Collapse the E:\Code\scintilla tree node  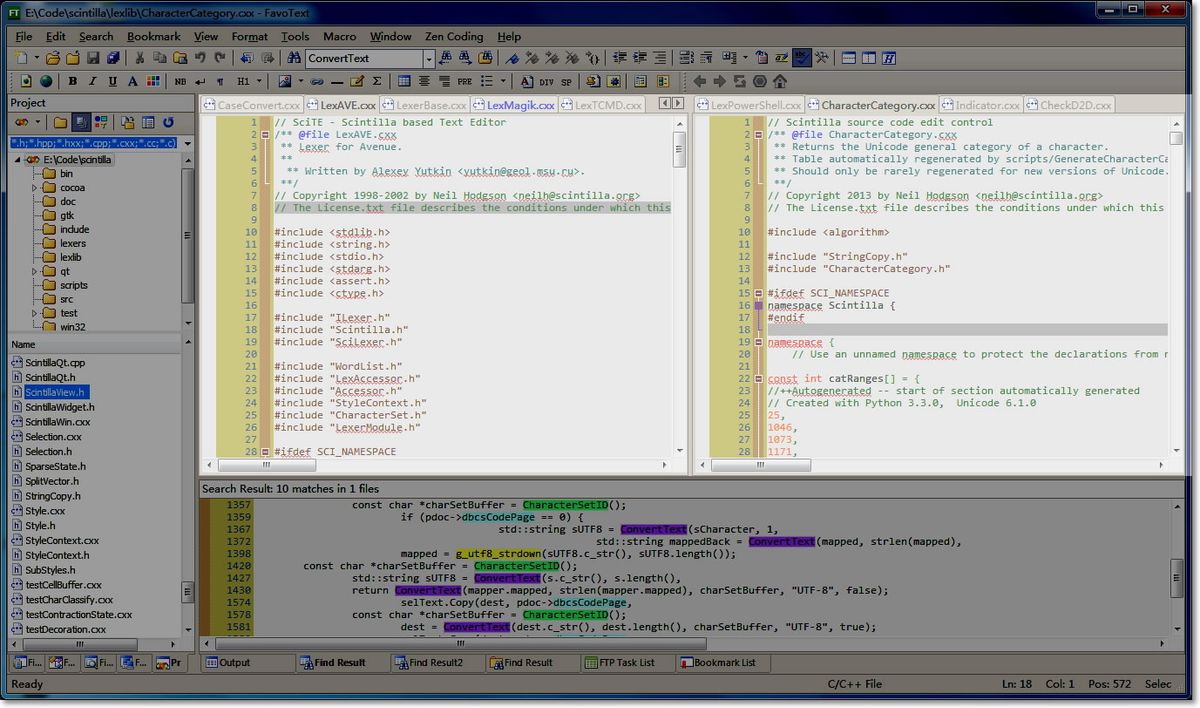click(x=18, y=159)
